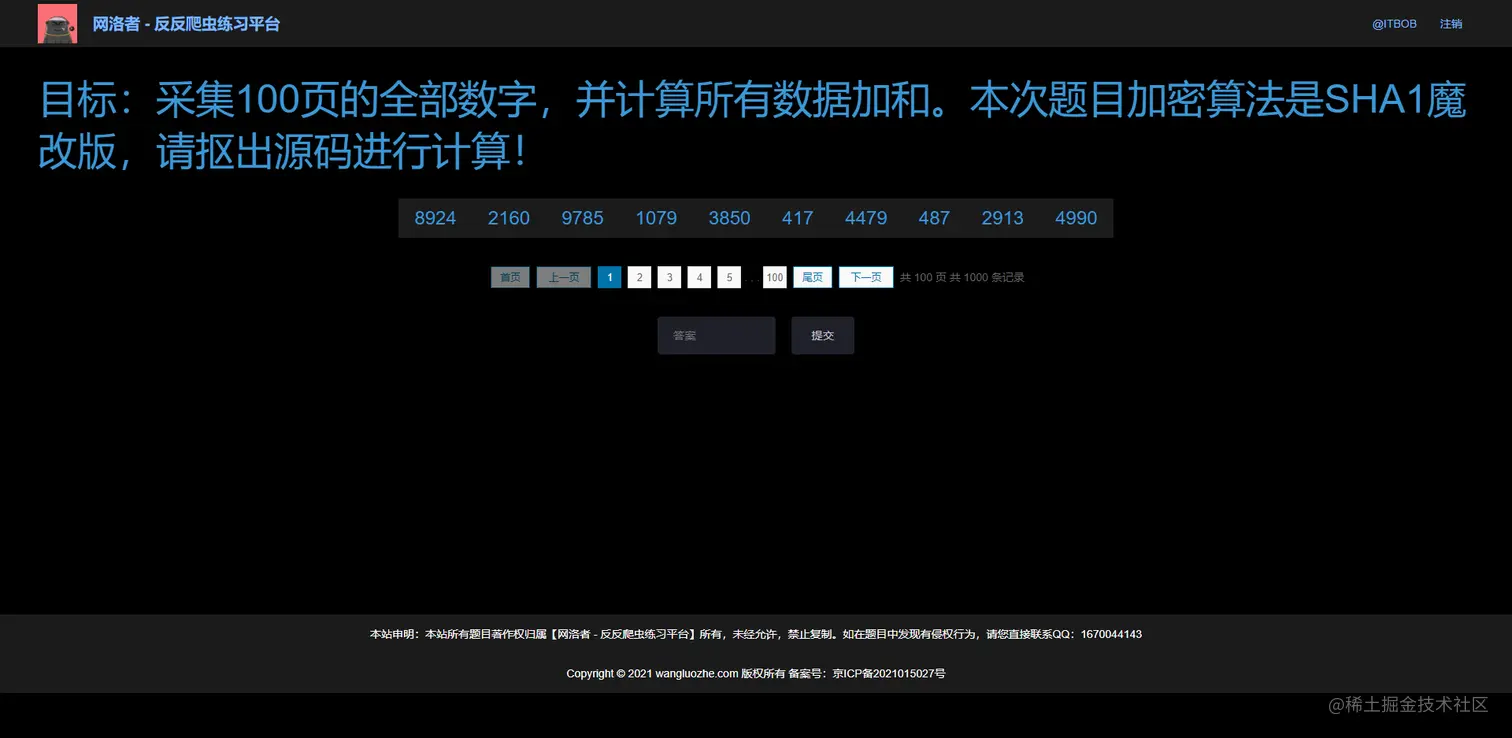Screen dimensions: 1512x738
Task: Click the Copyright © 2021 wangluozhe.com footer line
Action: click(756, 673)
